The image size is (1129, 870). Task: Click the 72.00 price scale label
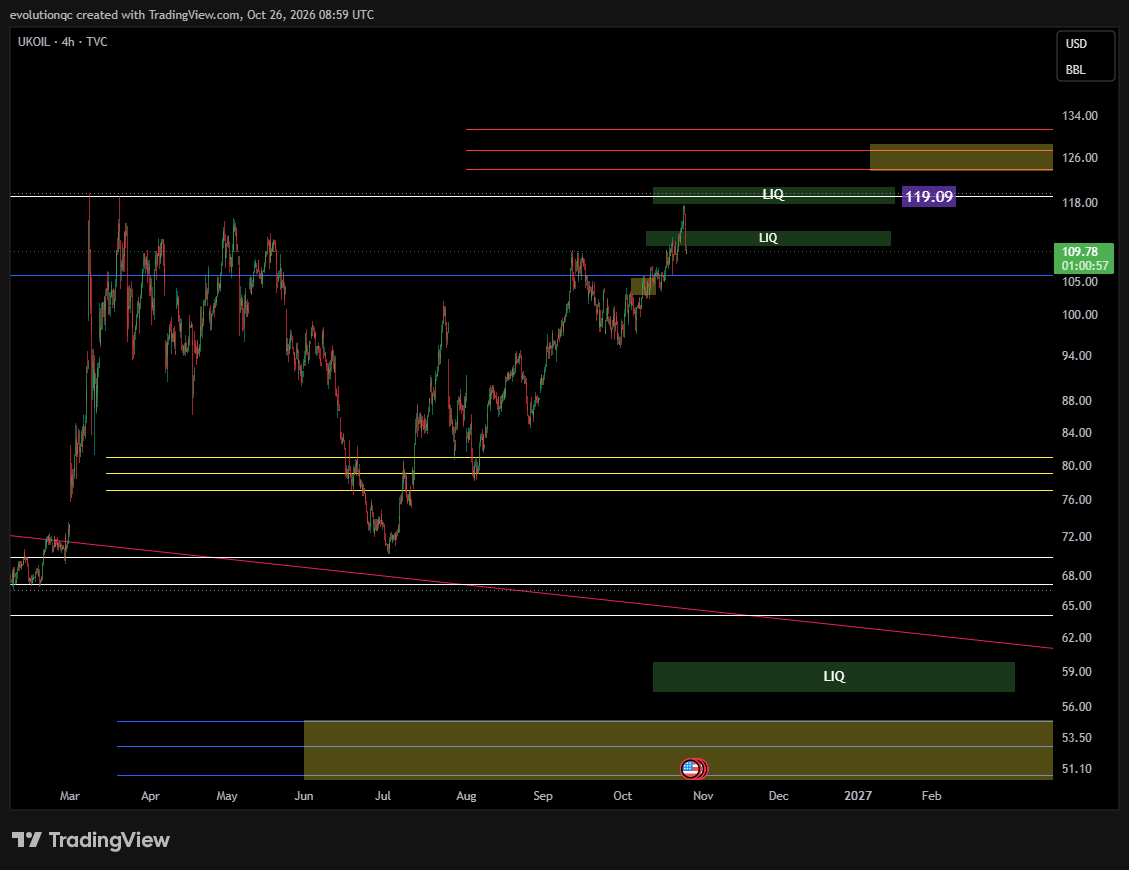click(x=1076, y=537)
